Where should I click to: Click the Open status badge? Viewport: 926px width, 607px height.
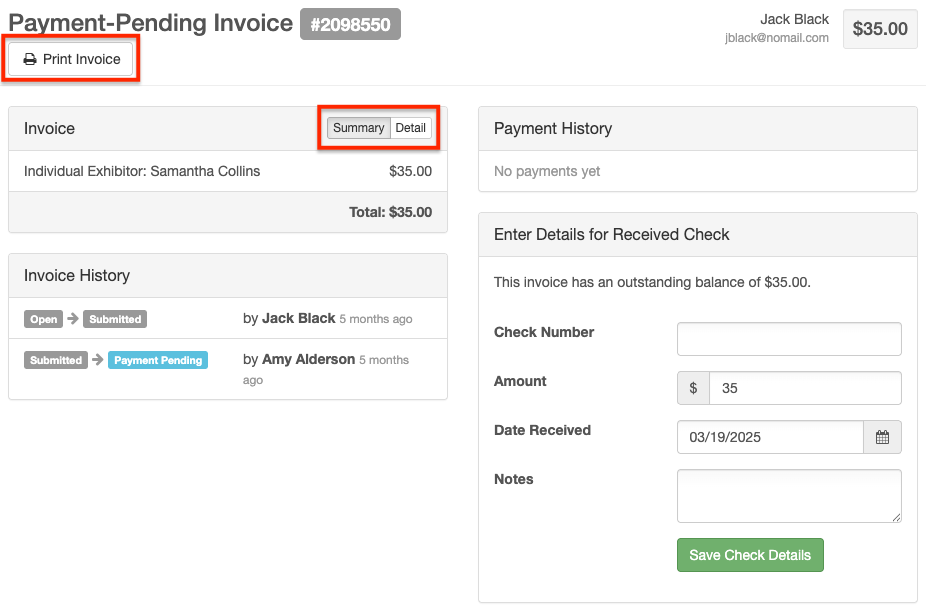click(x=44, y=319)
